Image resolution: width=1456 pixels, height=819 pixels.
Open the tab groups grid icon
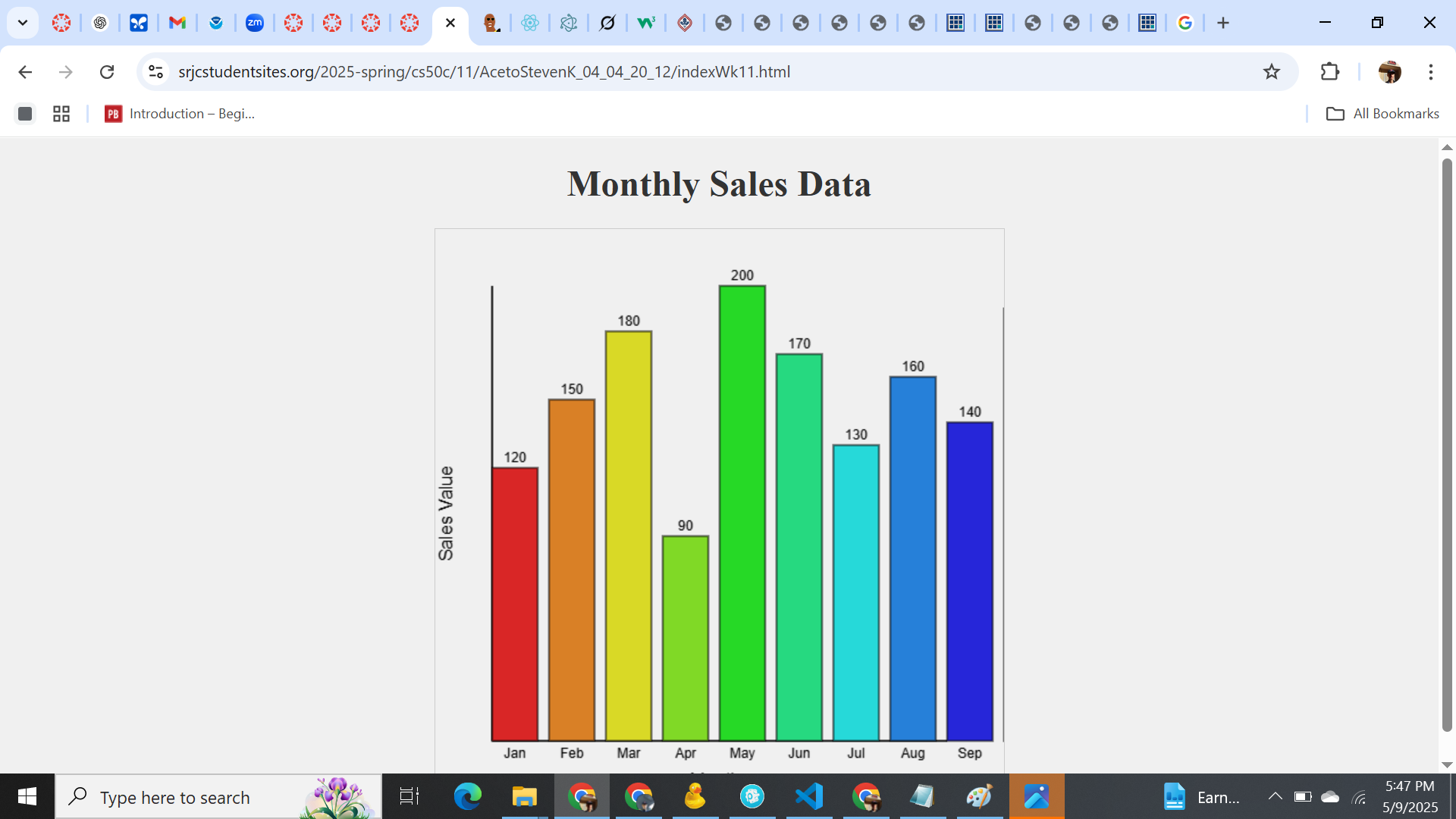click(x=61, y=114)
